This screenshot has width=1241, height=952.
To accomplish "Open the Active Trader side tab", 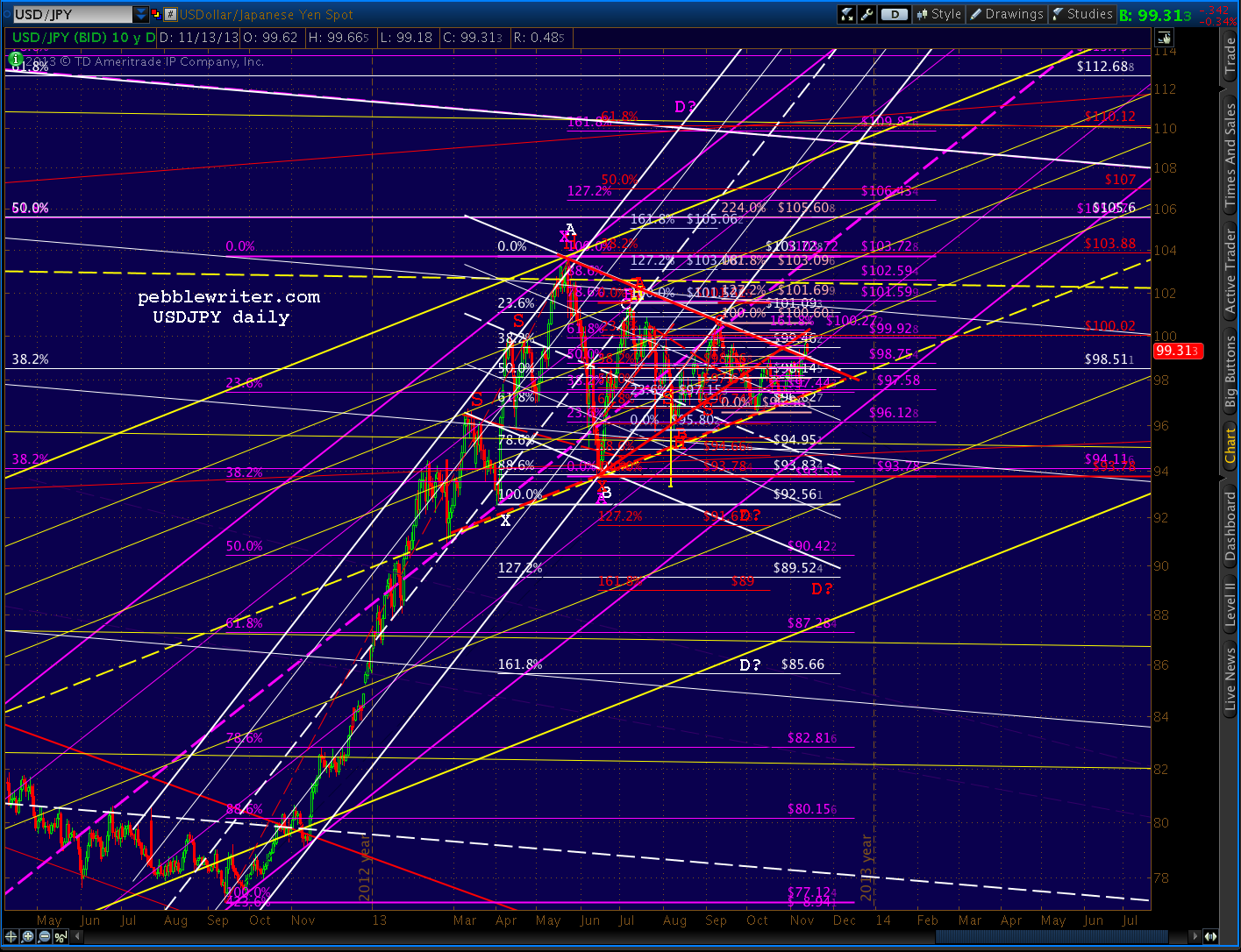I will pos(1230,272).
